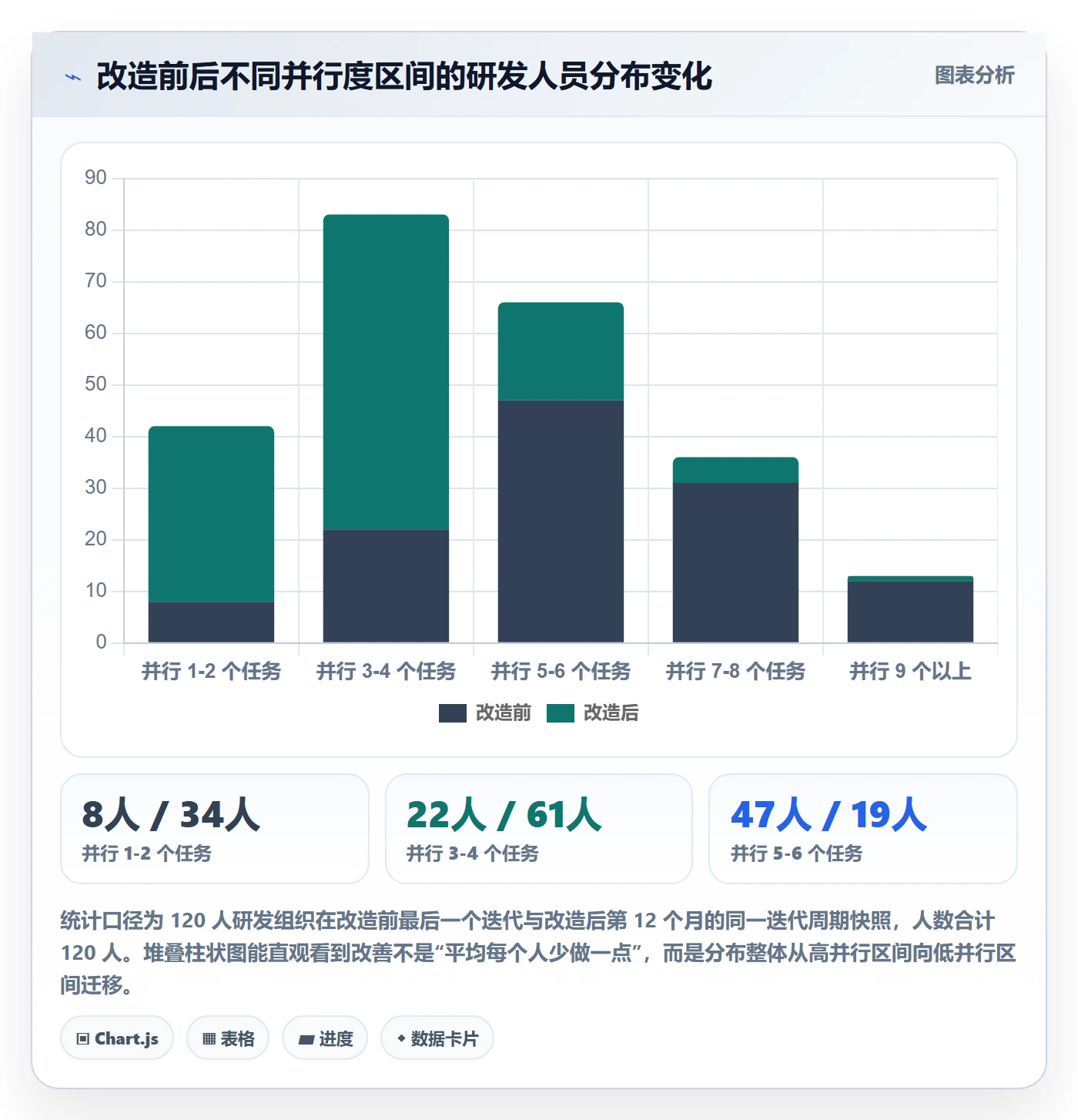1078x1120 pixels.
Task: Click the green bar segment for 并行 1-2 个任务
Action: point(211,514)
